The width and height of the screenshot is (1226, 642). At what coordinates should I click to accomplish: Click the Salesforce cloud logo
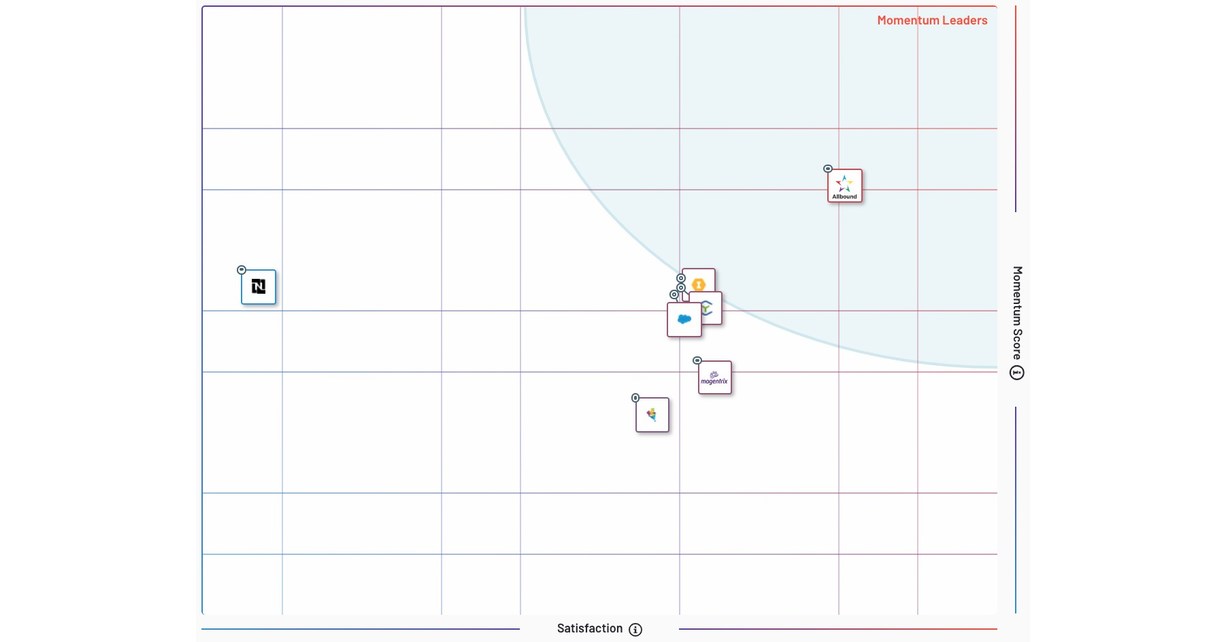(684, 319)
